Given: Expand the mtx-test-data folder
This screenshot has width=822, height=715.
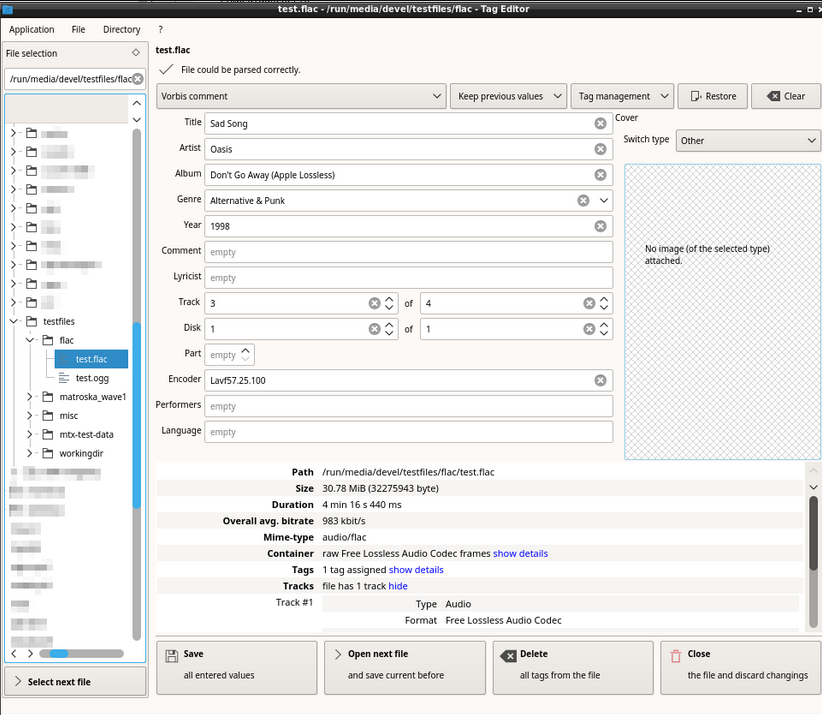Looking at the screenshot, I should (x=30, y=434).
